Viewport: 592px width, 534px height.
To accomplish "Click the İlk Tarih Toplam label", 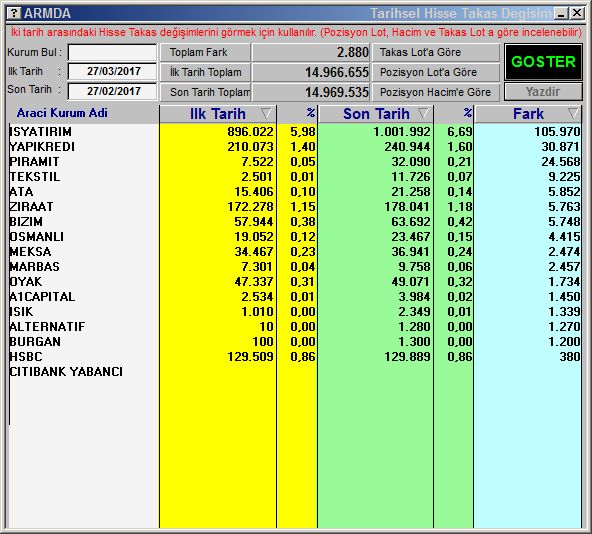I will [205, 72].
